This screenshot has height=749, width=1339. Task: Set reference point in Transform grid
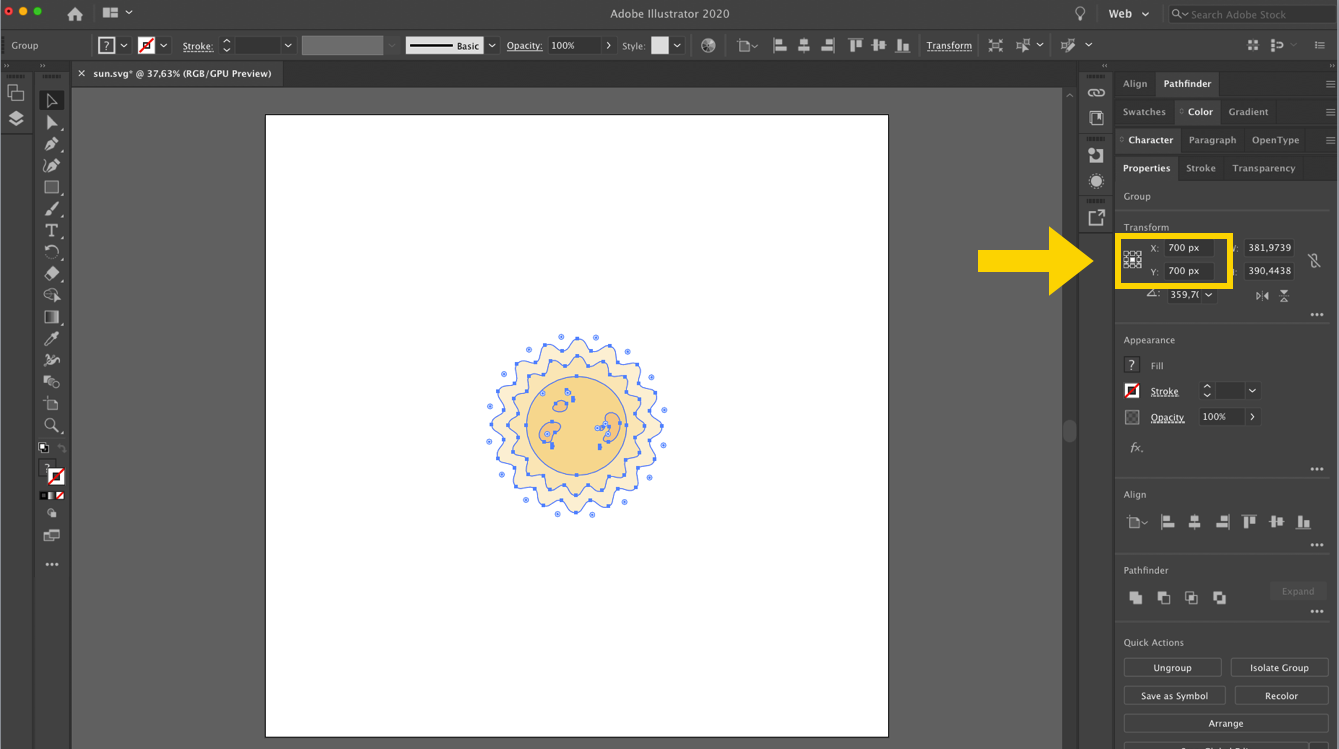(1132, 259)
